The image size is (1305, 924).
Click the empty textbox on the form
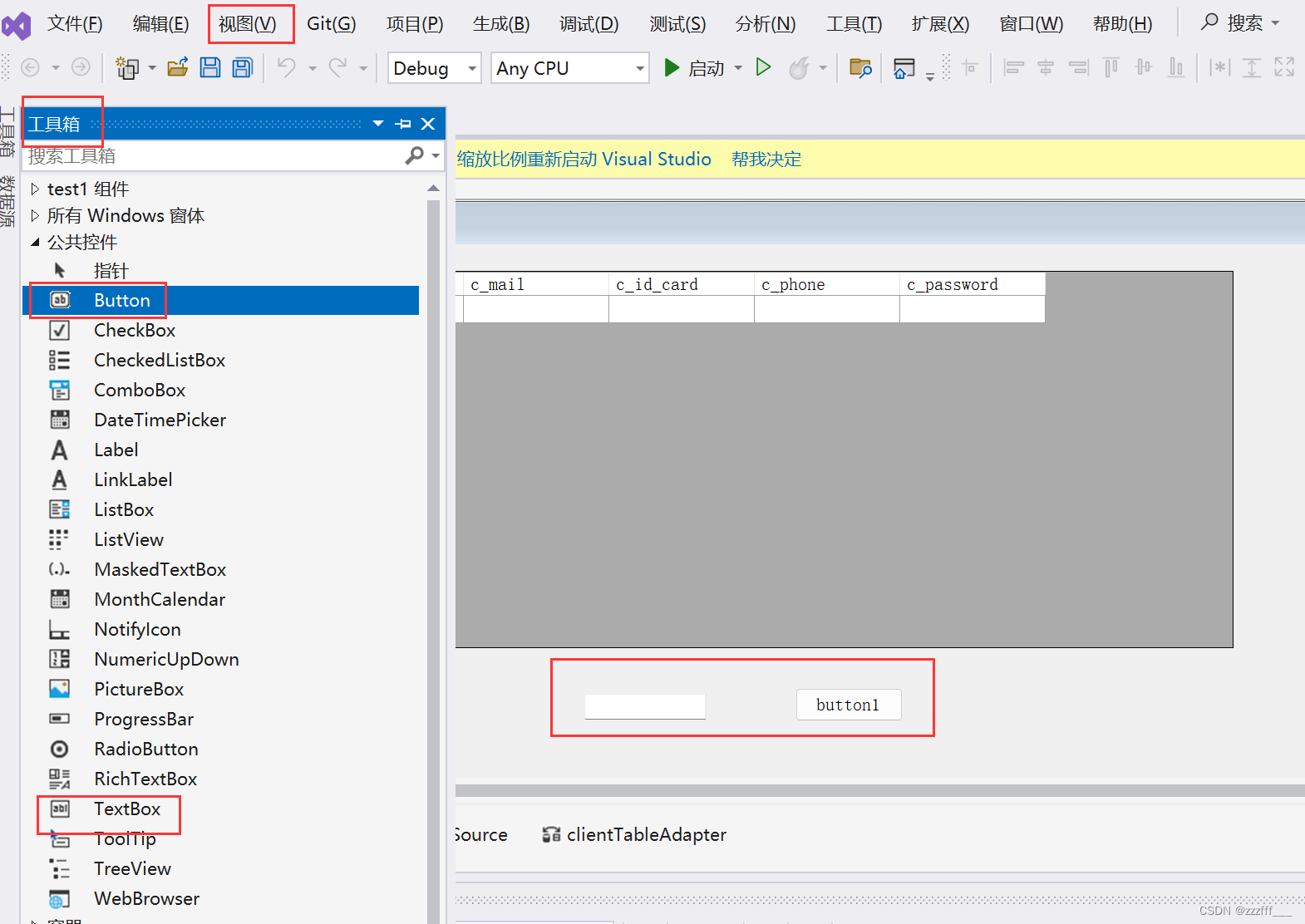(x=645, y=706)
